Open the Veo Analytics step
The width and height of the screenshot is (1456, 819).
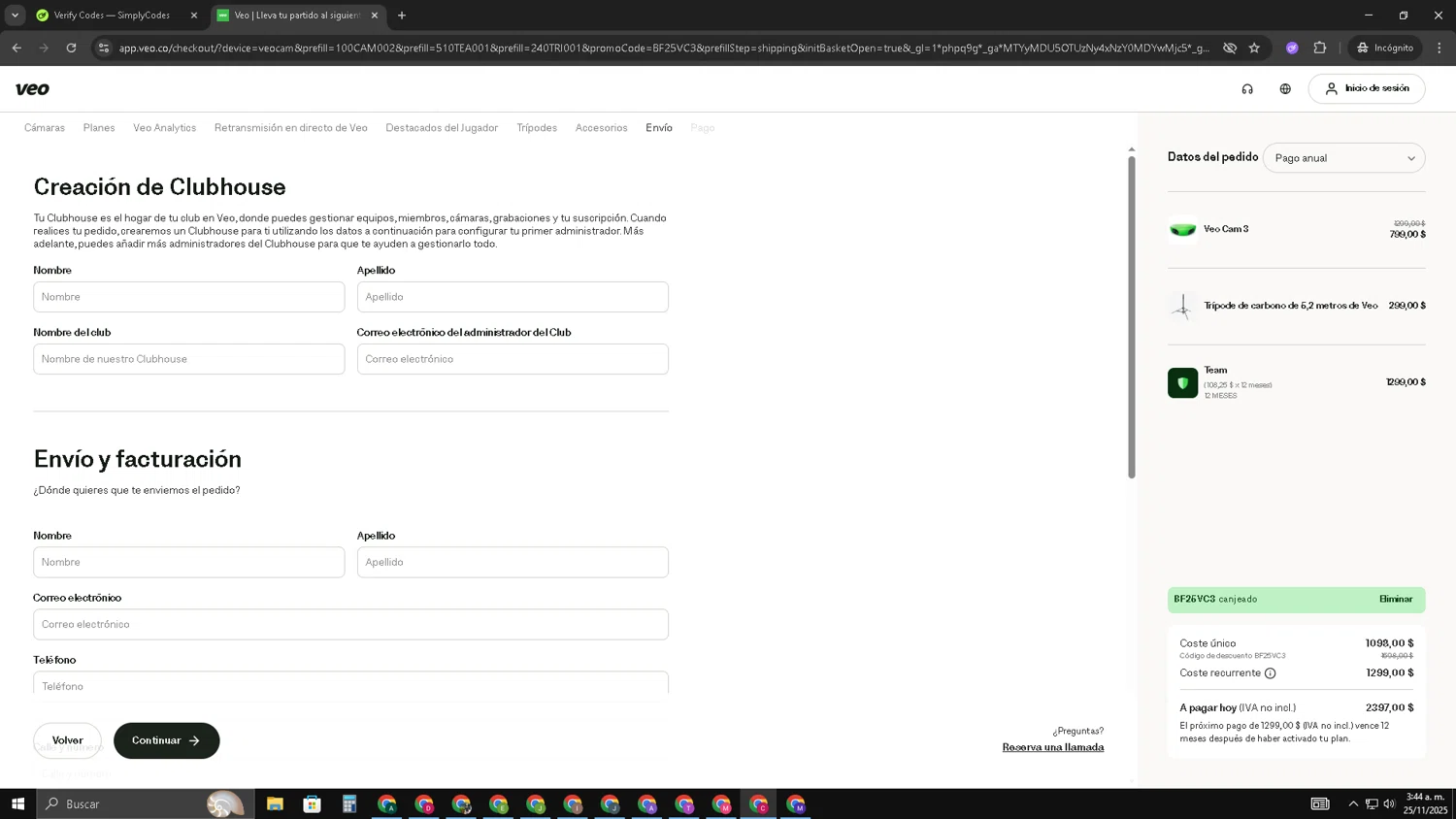pos(165,128)
